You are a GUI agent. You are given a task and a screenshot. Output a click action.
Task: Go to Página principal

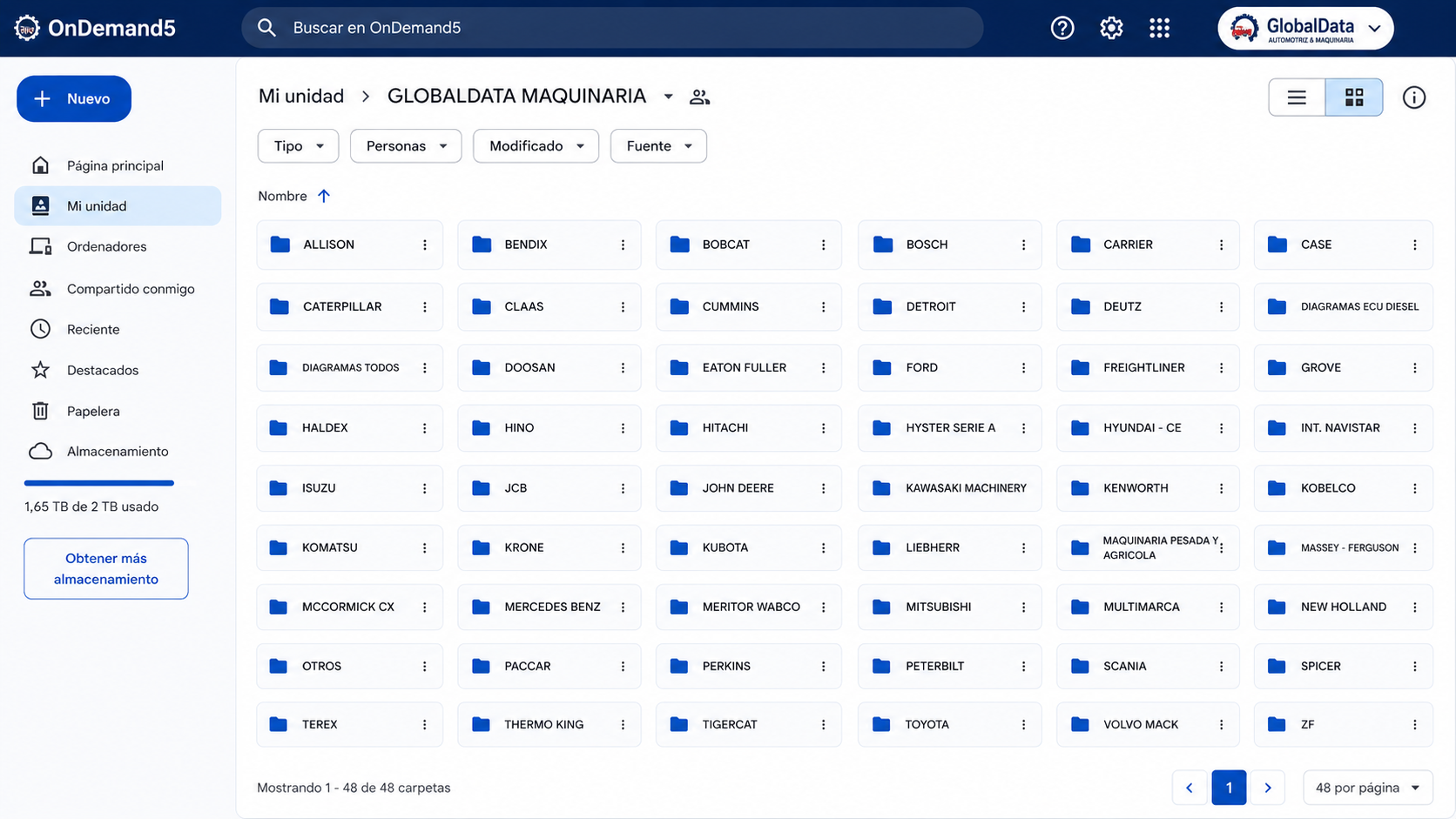[118, 165]
